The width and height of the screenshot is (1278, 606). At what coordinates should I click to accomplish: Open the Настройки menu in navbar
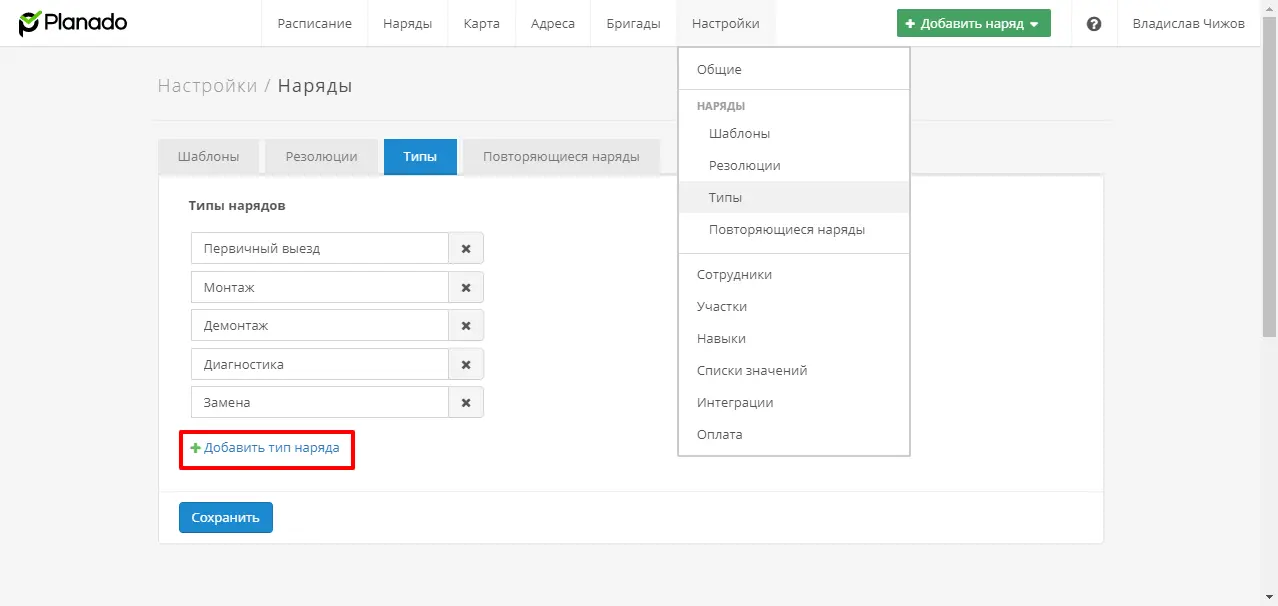[725, 23]
